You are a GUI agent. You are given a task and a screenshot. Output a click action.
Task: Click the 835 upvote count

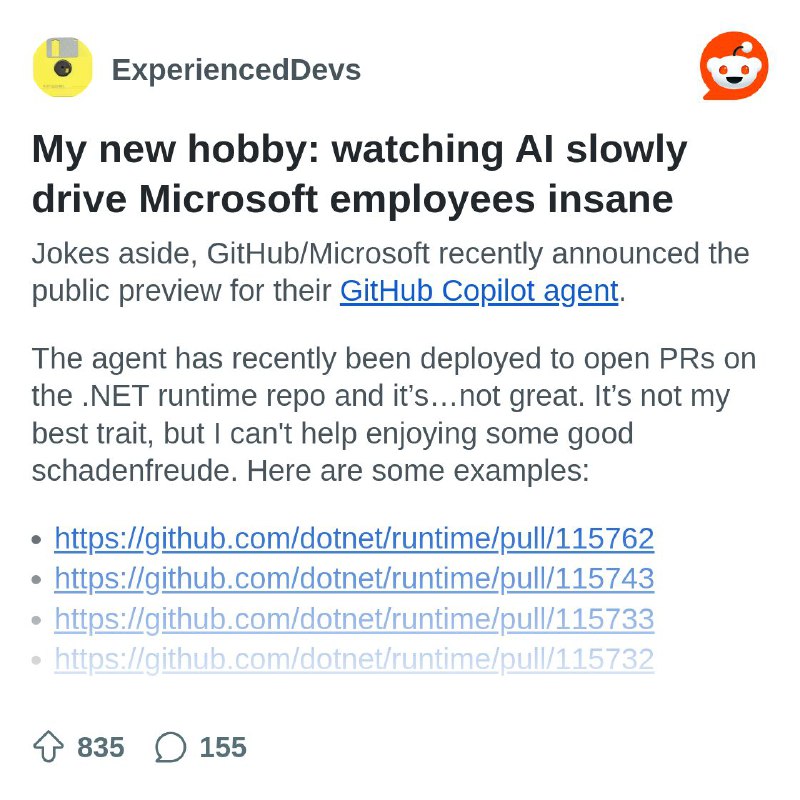99,747
